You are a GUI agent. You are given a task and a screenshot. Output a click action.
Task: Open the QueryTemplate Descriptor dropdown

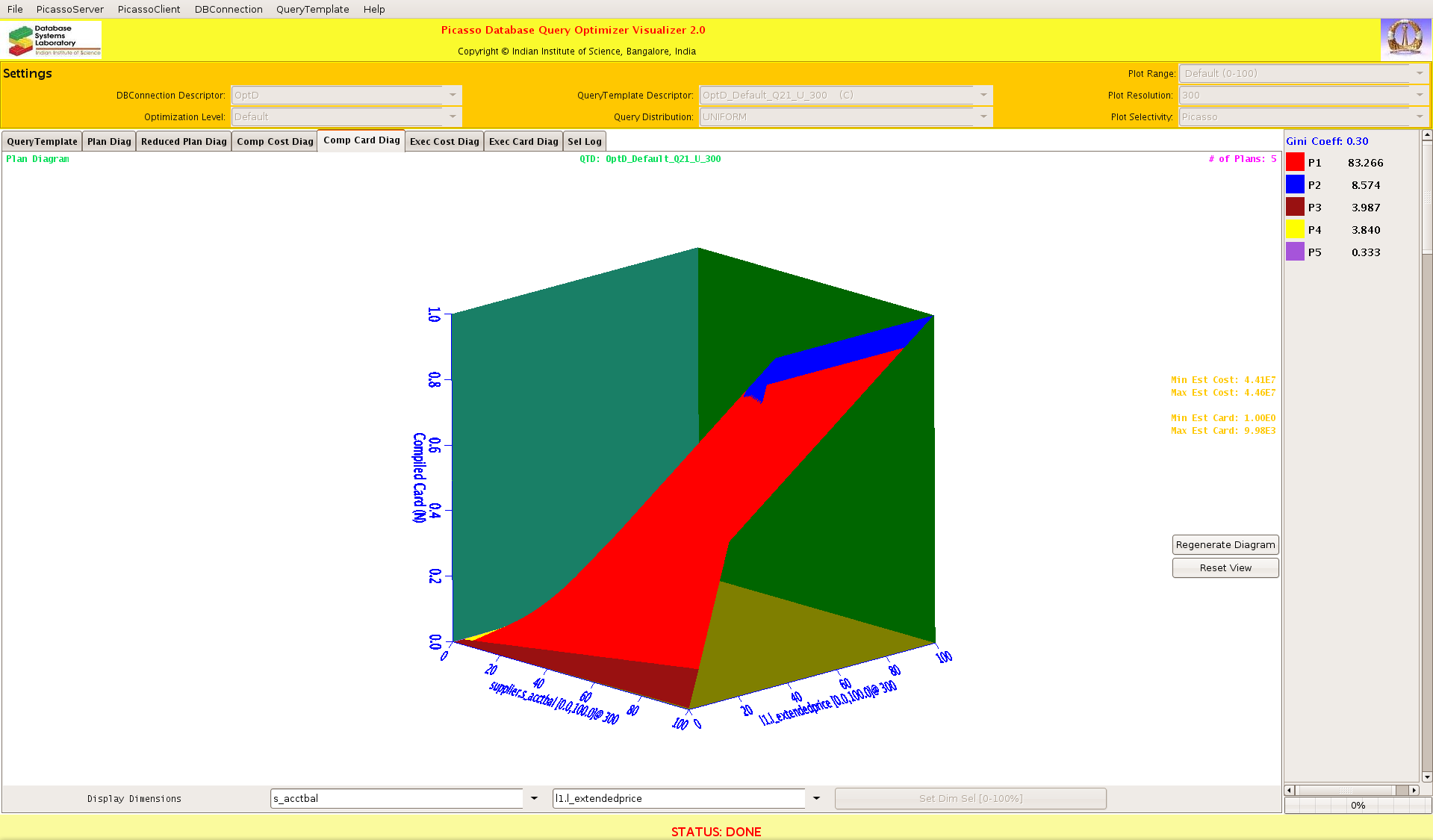coord(983,96)
